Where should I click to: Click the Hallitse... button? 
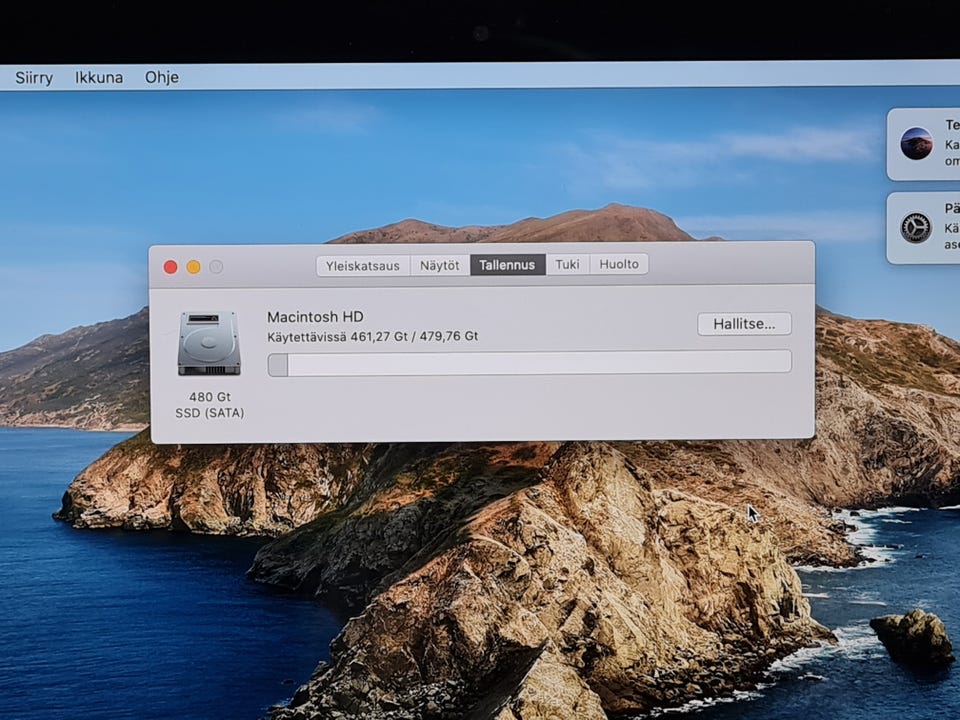click(x=744, y=324)
